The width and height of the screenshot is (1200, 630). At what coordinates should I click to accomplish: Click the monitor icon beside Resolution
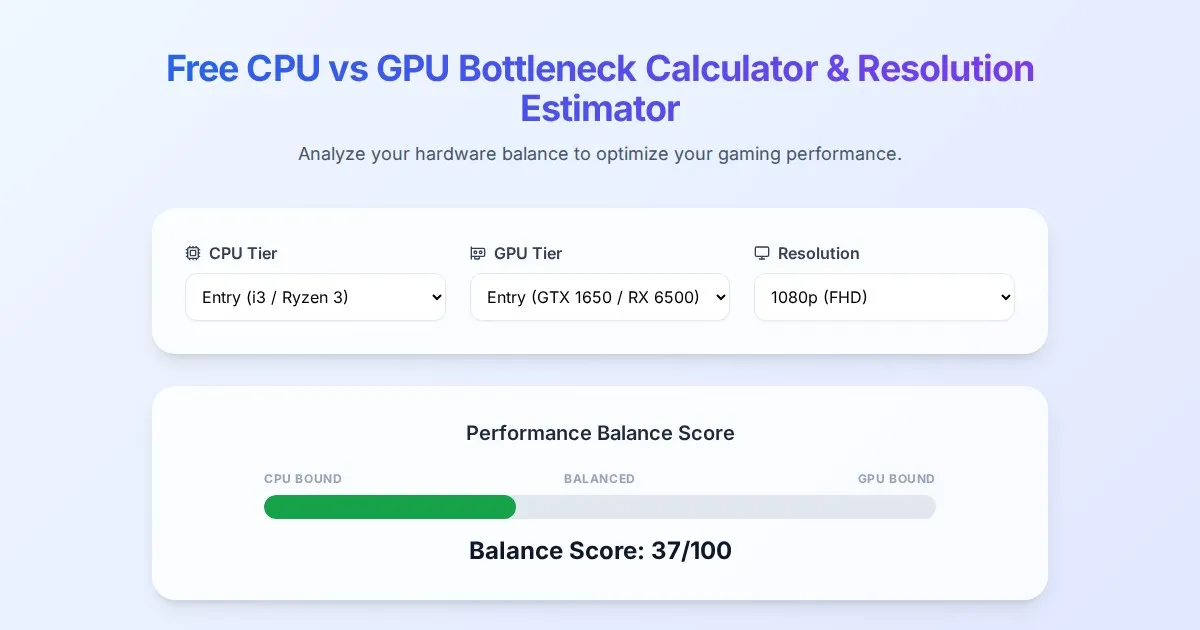(x=762, y=253)
